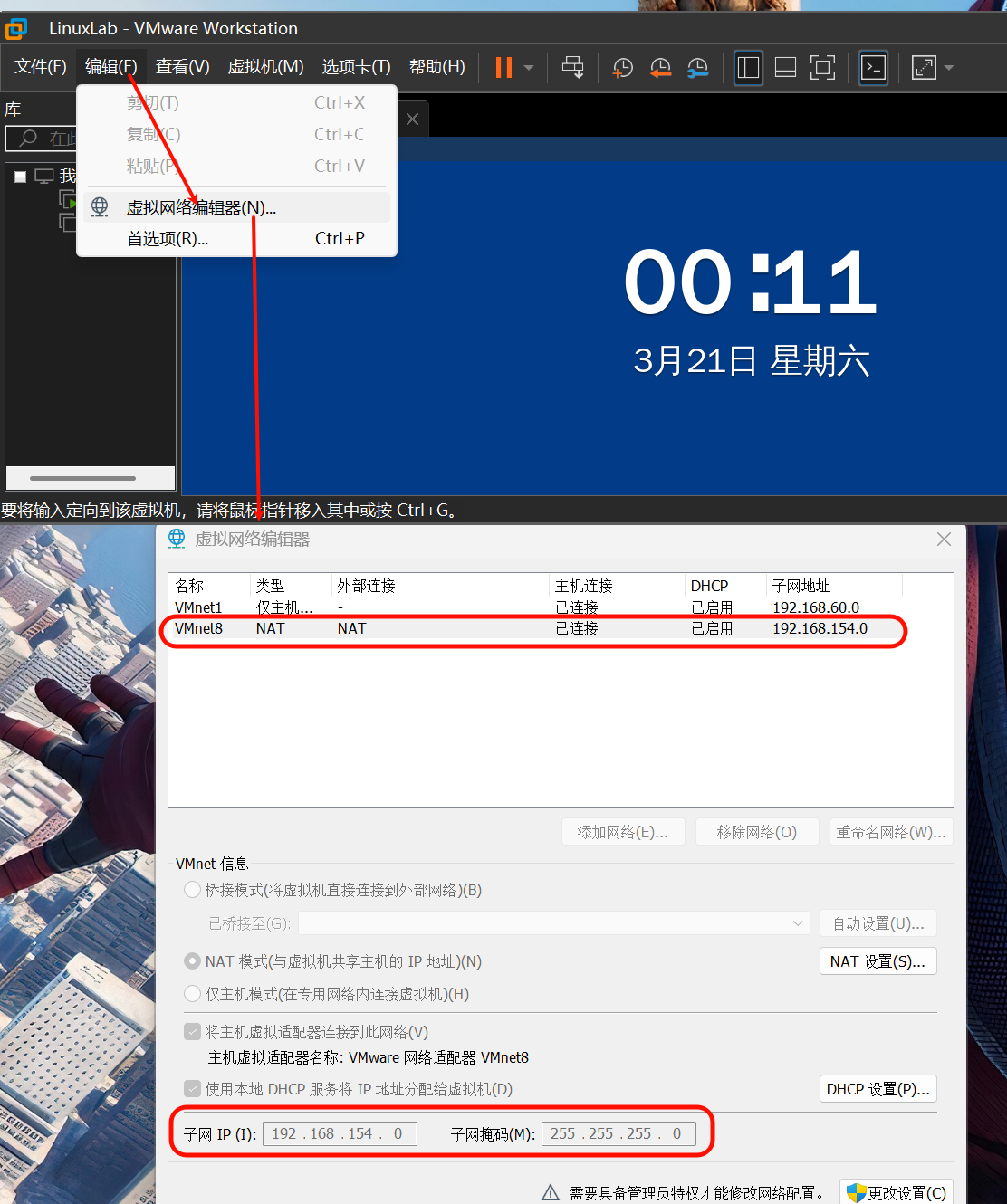This screenshot has width=1007, height=1204.
Task: Toggle 使用本地 DHCP 服务 checkbox
Action: (192, 1089)
